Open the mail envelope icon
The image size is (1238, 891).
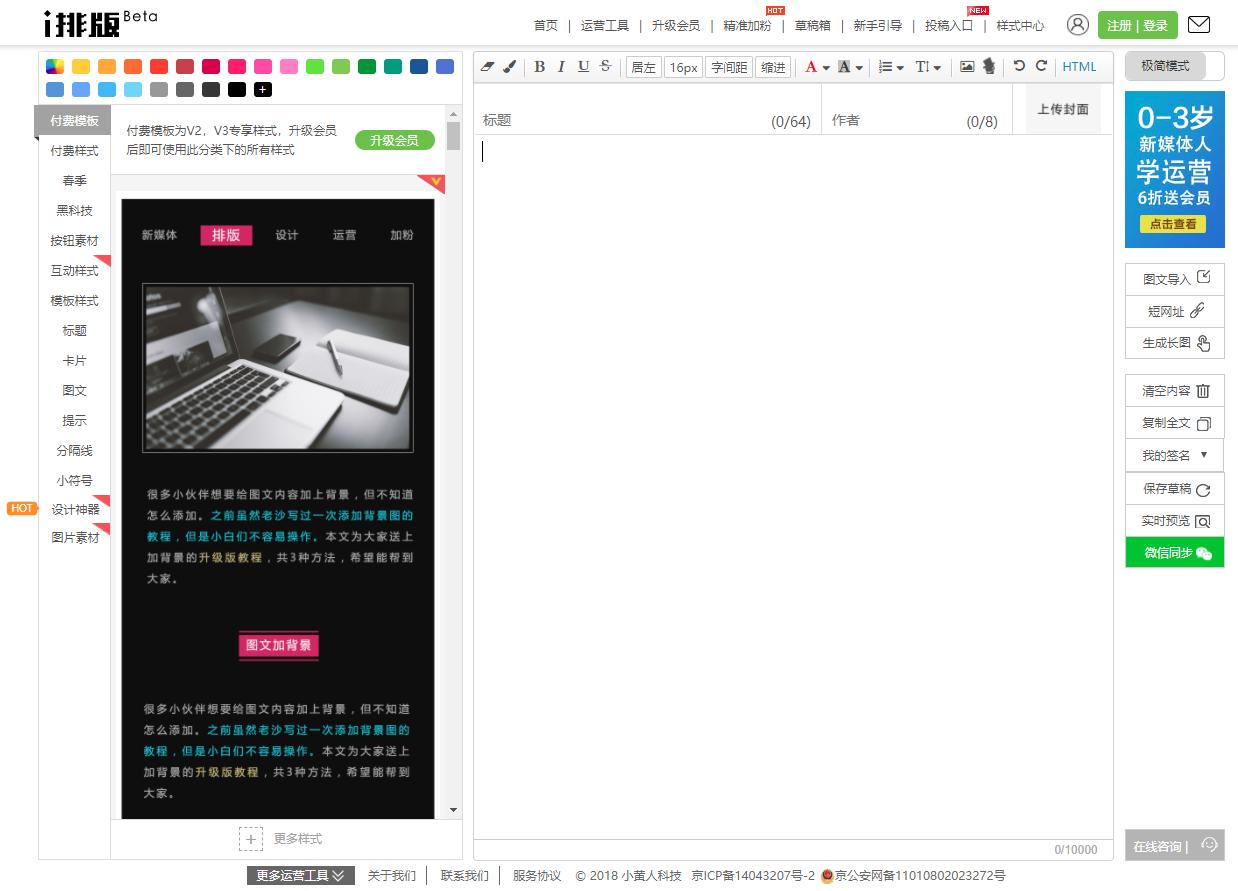point(1198,25)
